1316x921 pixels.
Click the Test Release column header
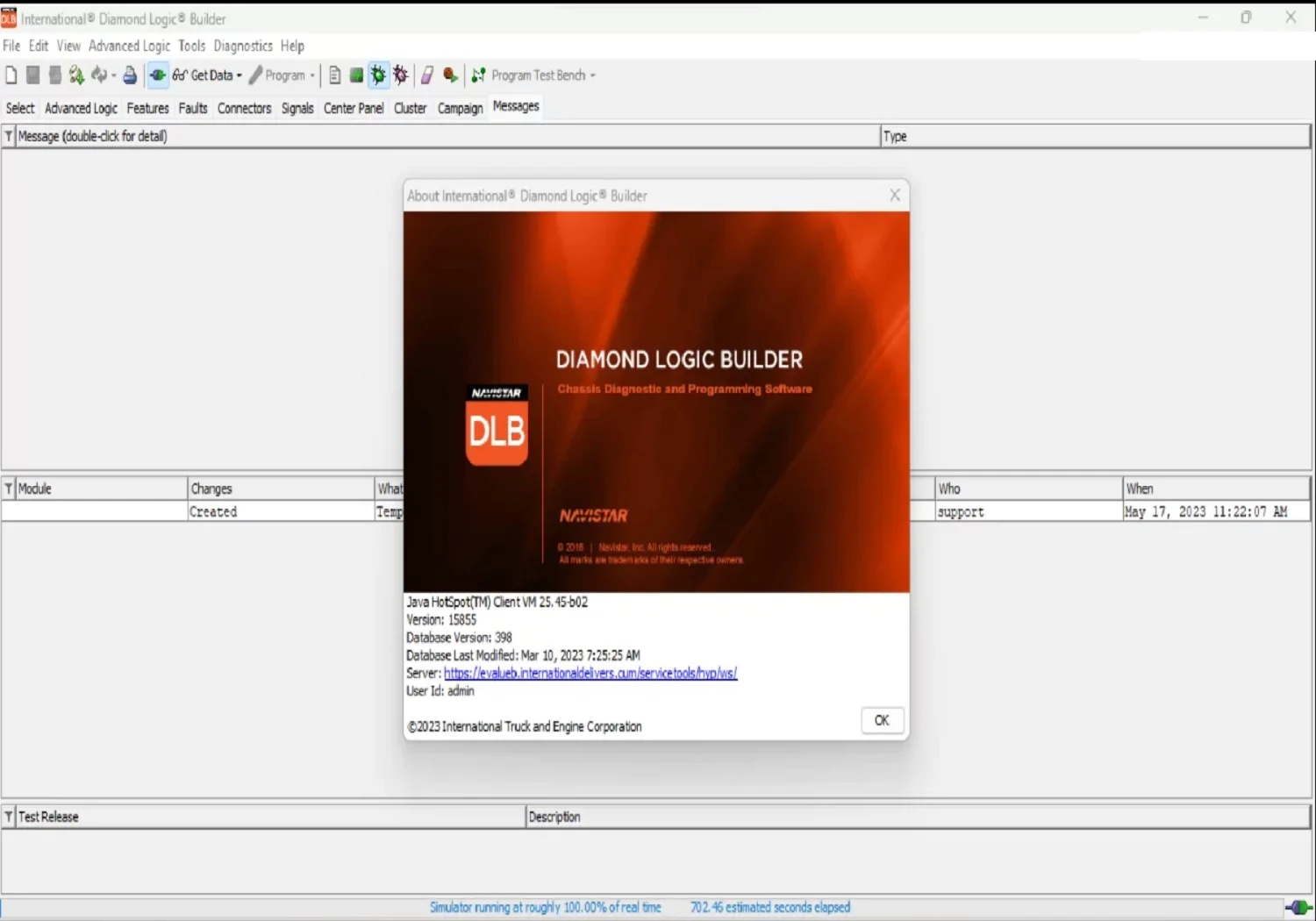[x=270, y=817]
